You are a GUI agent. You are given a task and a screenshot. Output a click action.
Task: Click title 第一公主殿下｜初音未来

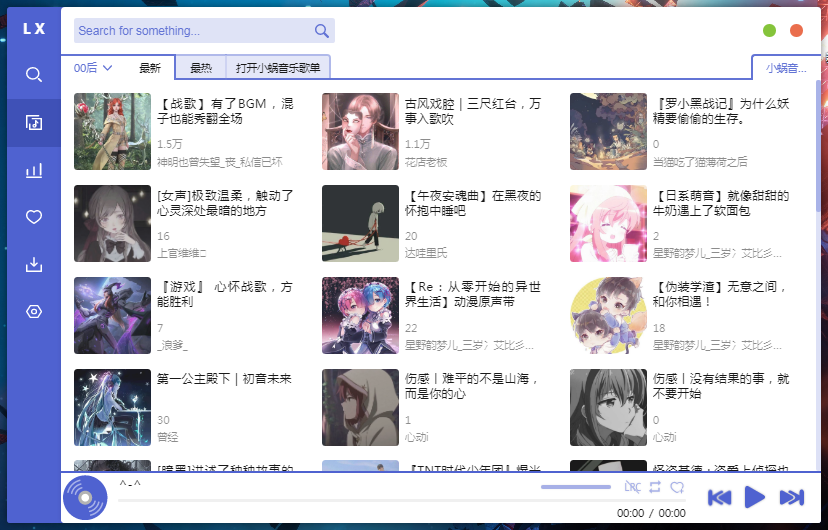pyautogui.click(x=224, y=379)
